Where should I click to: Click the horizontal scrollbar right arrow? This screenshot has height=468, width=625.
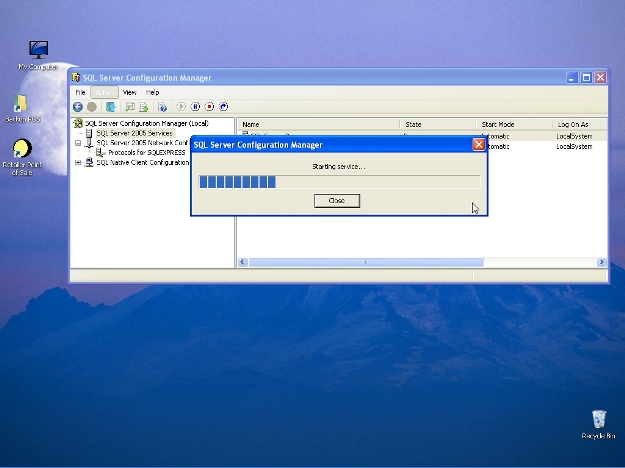click(601, 262)
